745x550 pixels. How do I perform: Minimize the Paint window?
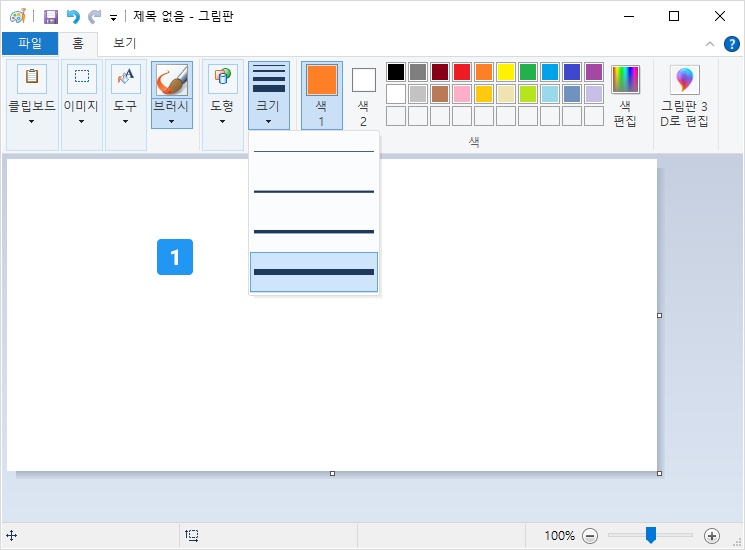click(629, 16)
